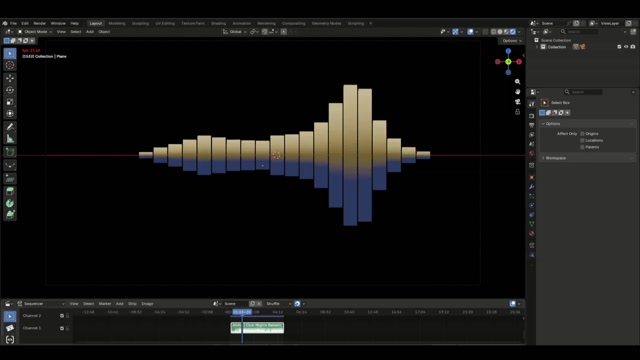Enable Affect Only Origins checkbox

point(582,133)
